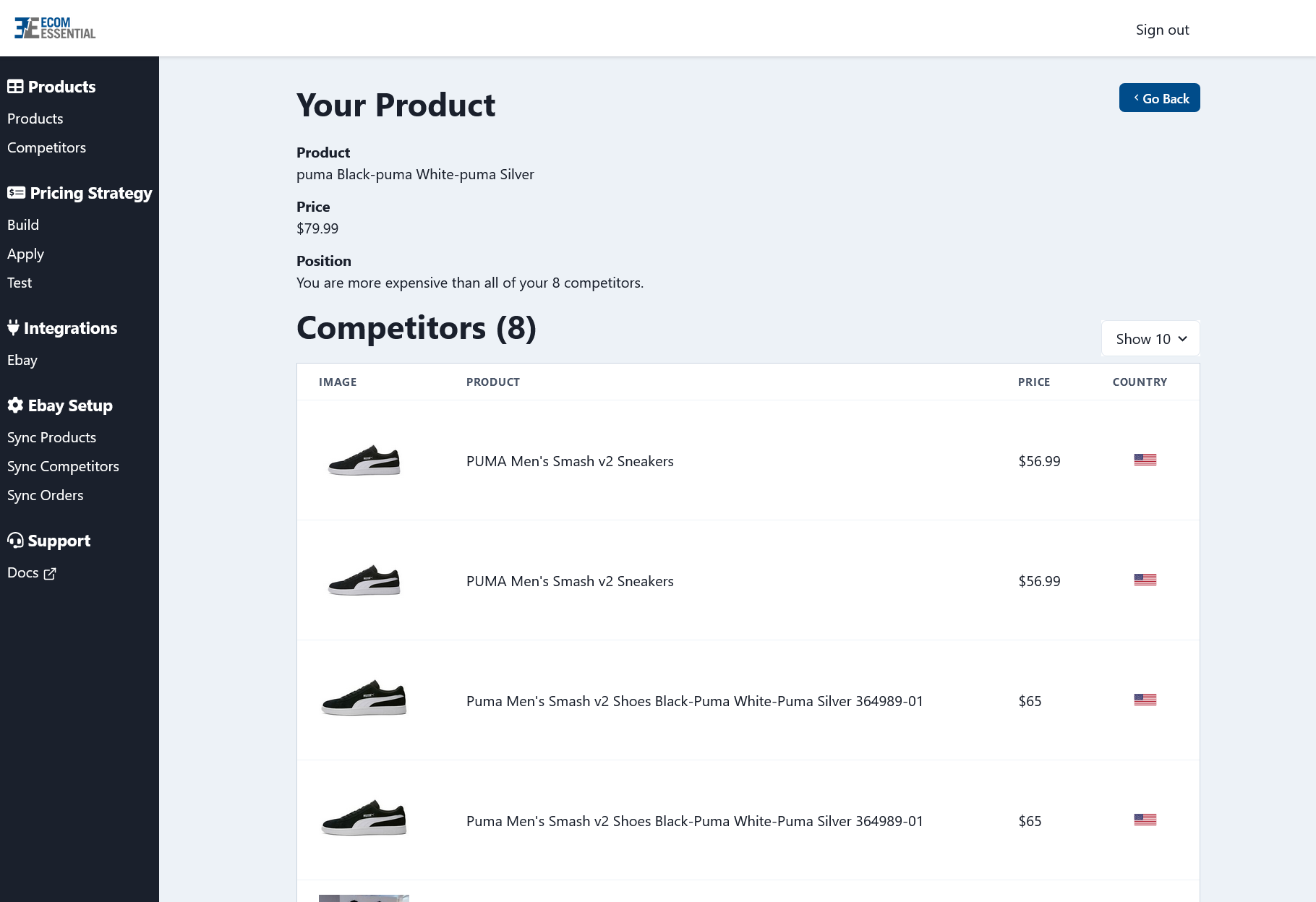Sign out of the application

1161,30
